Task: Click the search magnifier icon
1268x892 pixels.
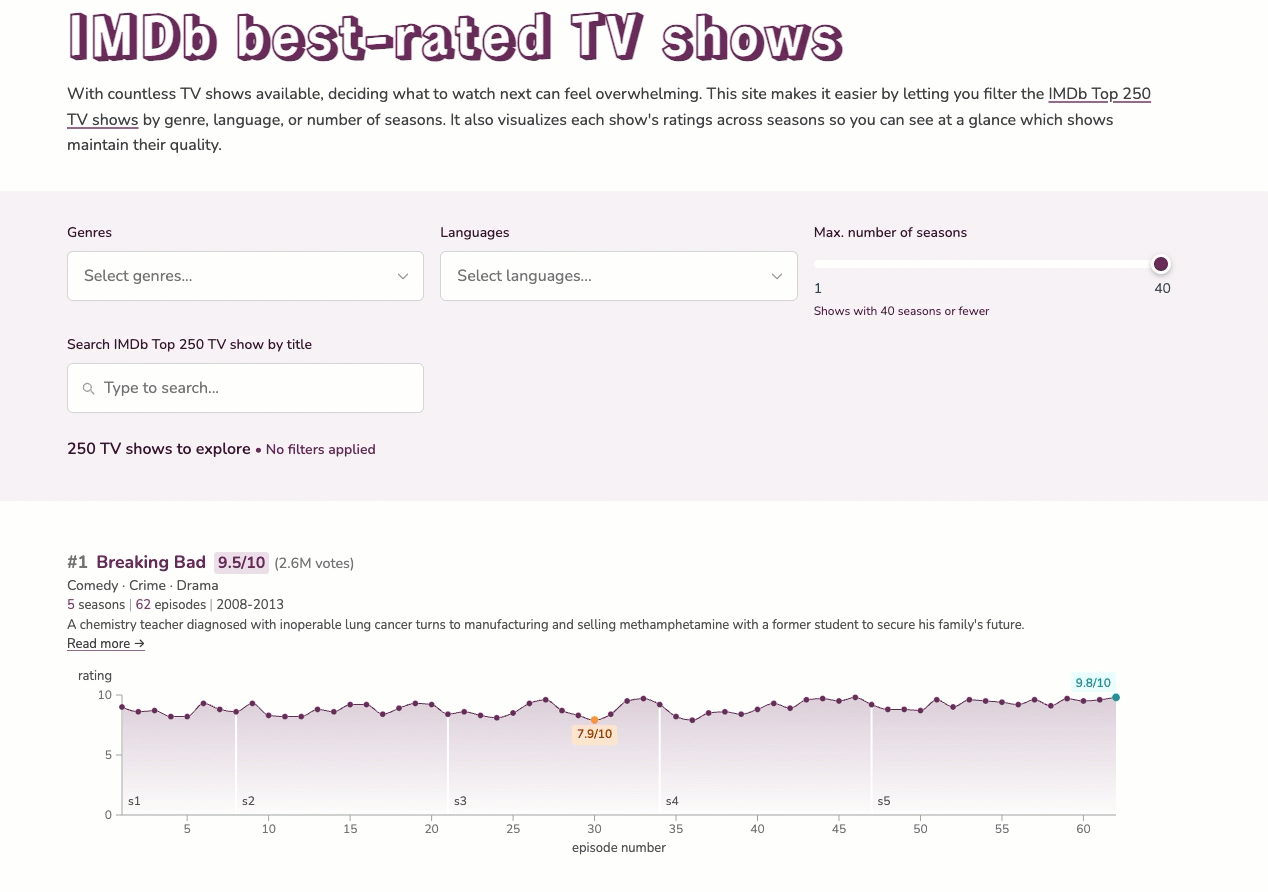Action: point(88,387)
